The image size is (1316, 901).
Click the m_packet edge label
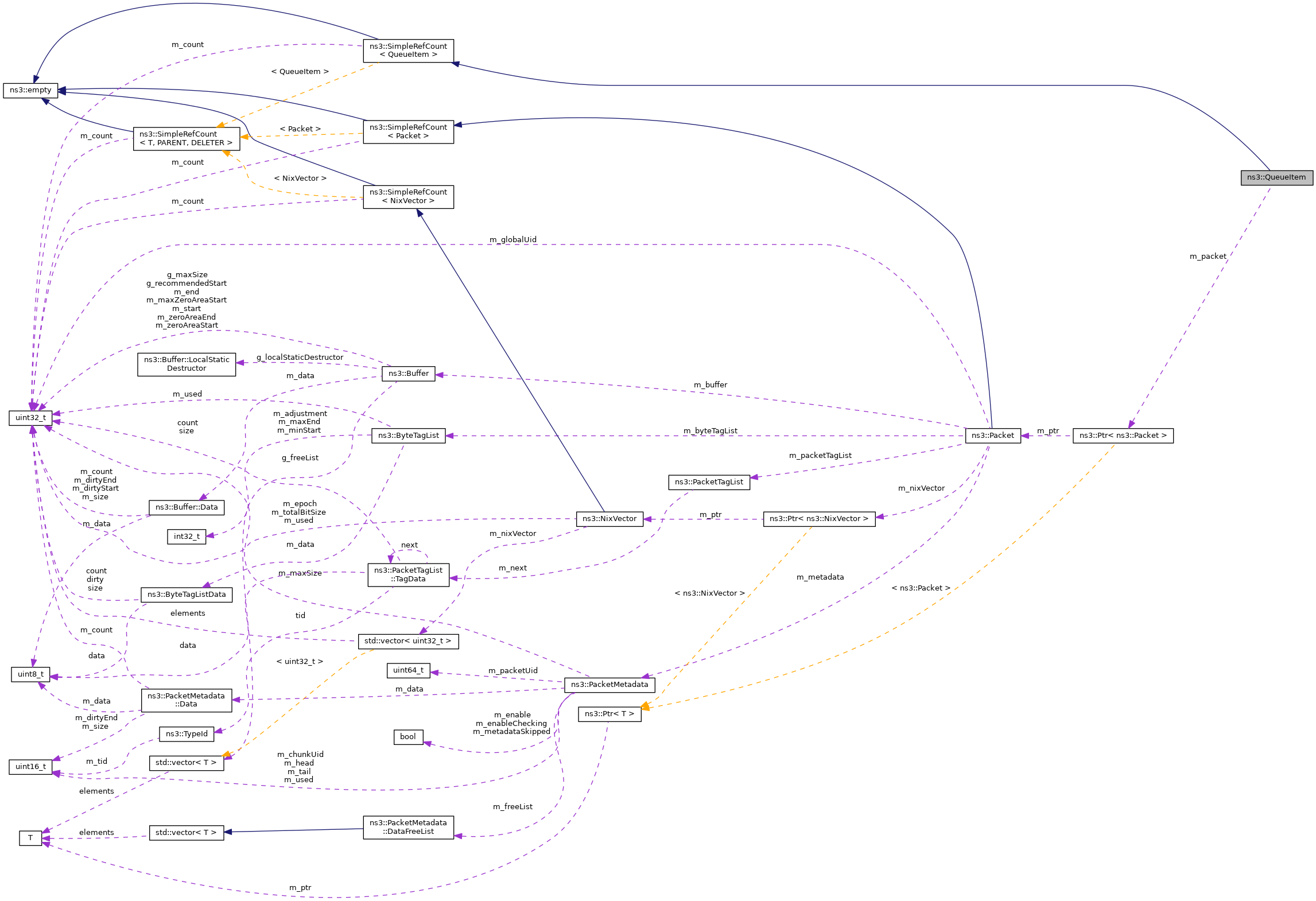[x=1208, y=257]
